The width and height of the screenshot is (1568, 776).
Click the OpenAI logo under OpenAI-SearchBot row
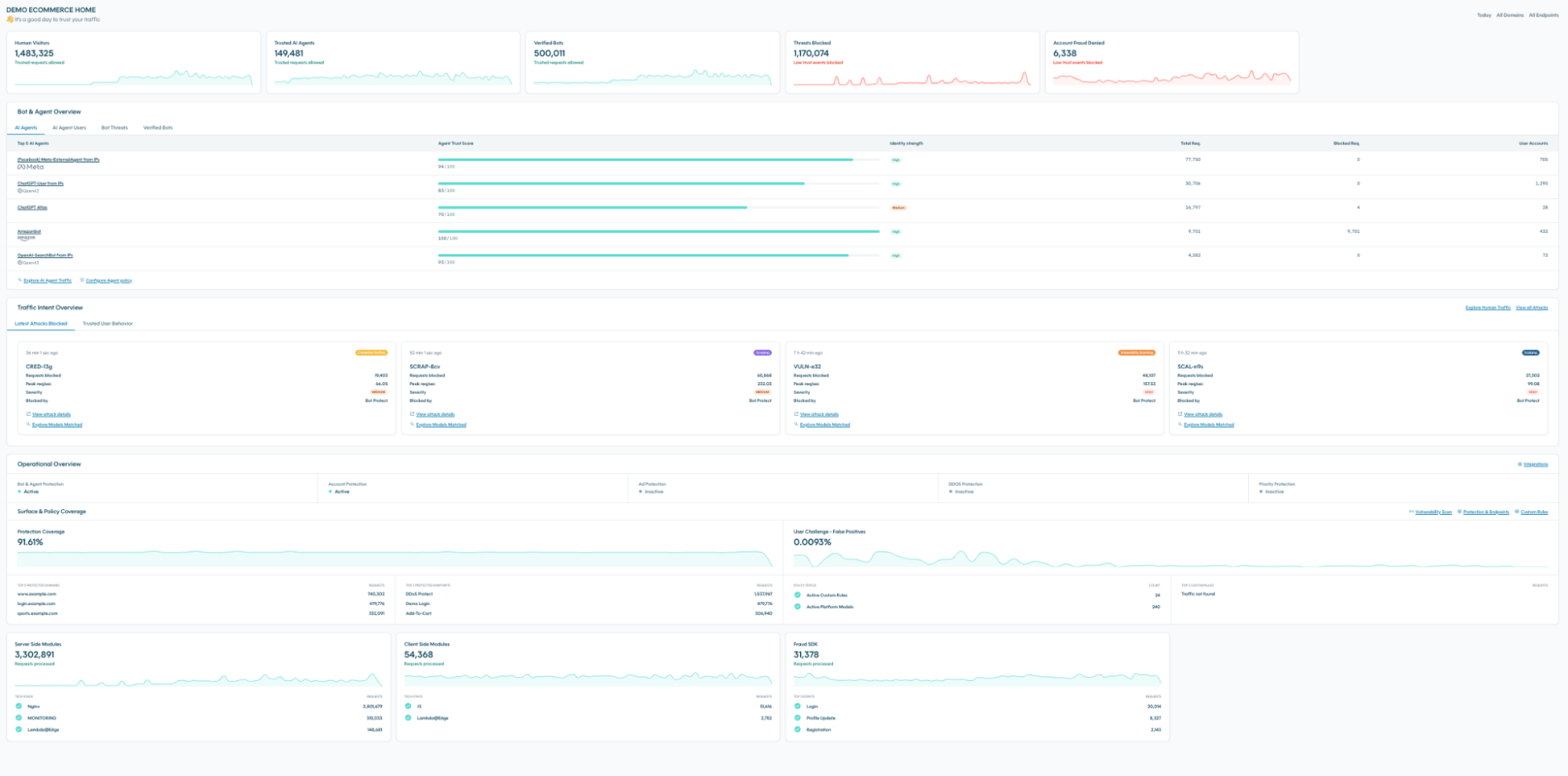pos(28,263)
